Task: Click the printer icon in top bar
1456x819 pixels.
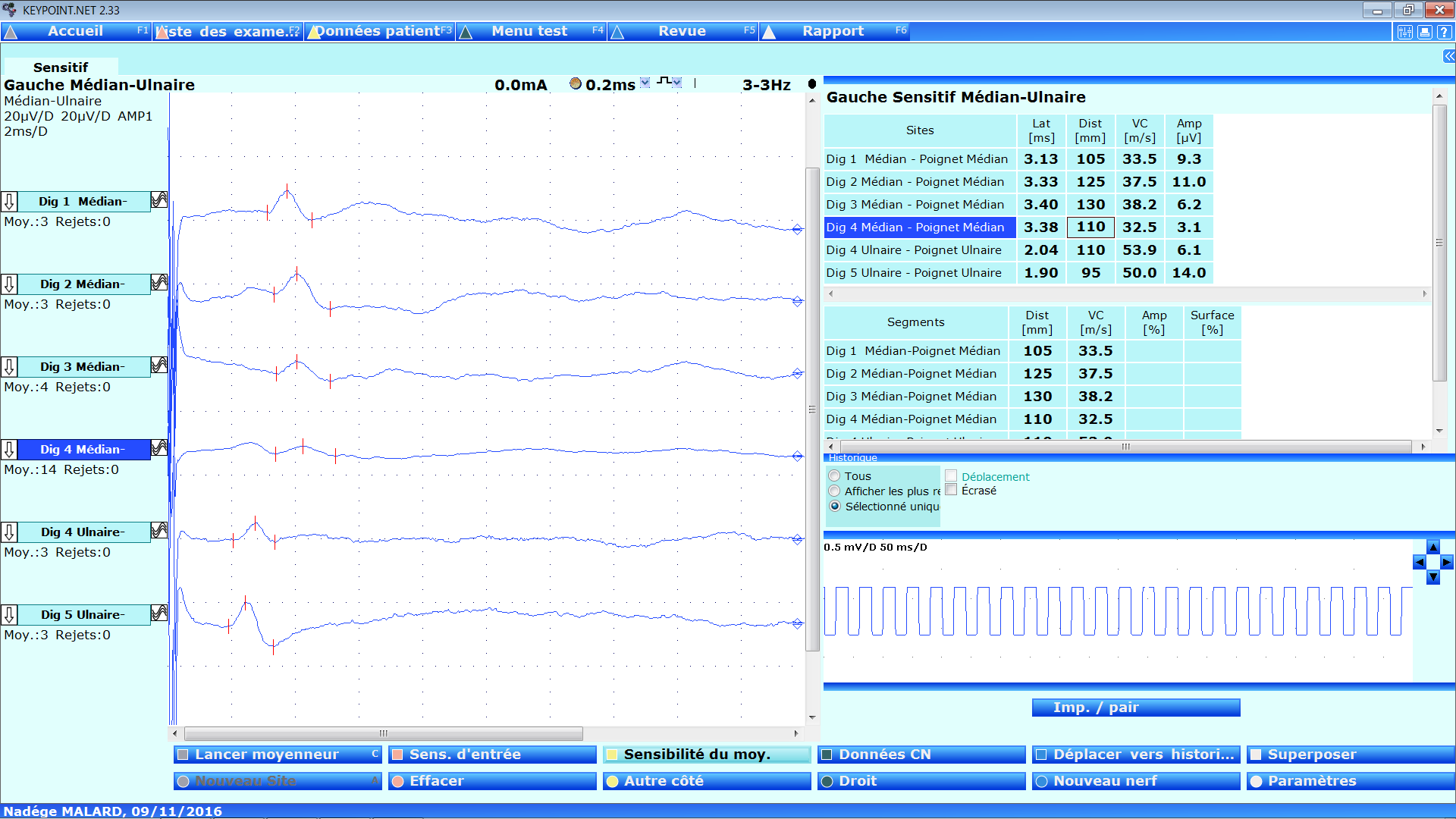Action: tap(1425, 32)
